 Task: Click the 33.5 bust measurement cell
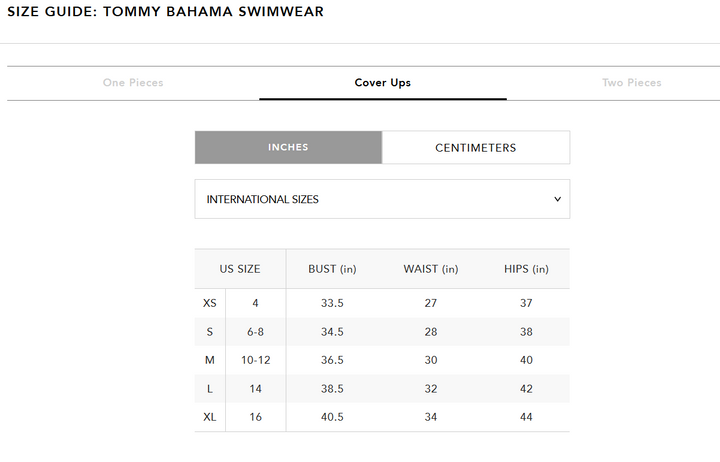[333, 303]
